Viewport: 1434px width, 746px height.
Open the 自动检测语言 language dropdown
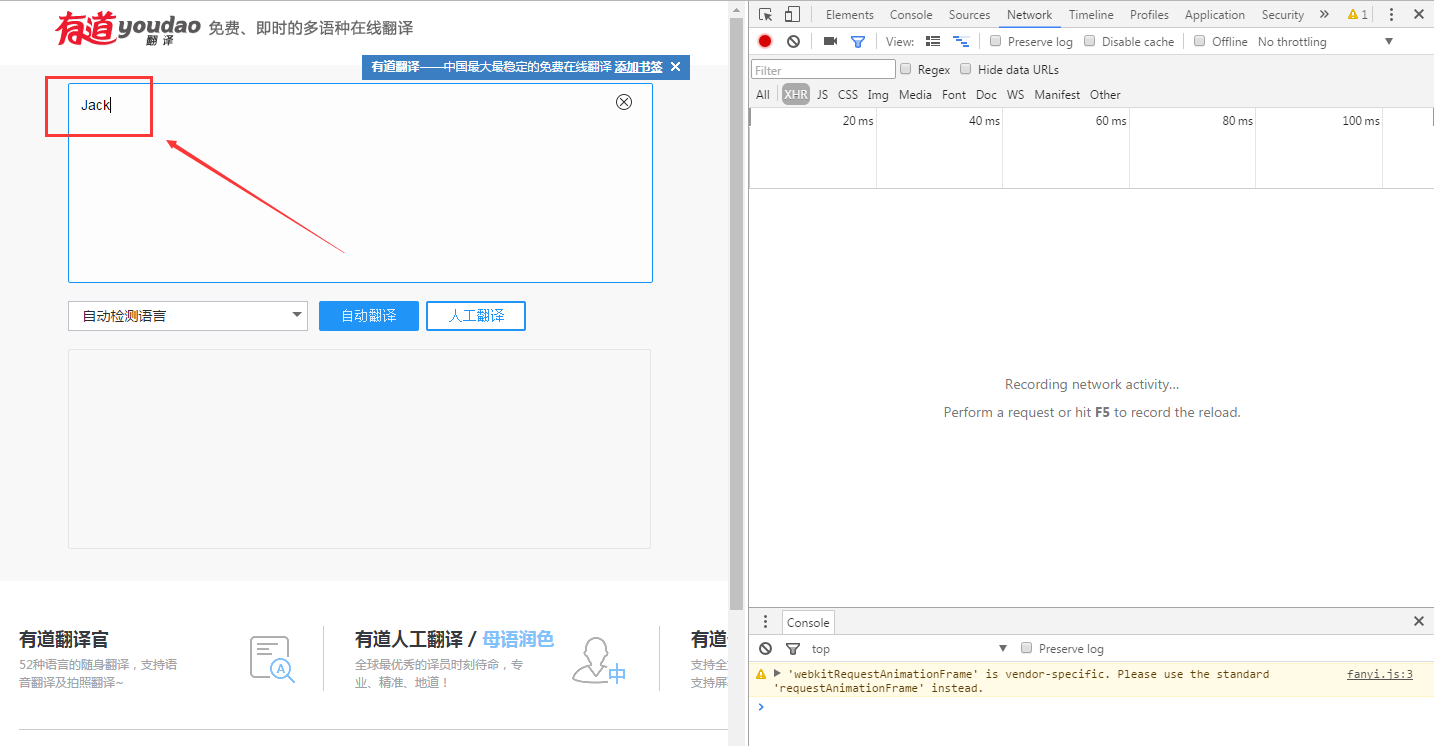coord(187,315)
